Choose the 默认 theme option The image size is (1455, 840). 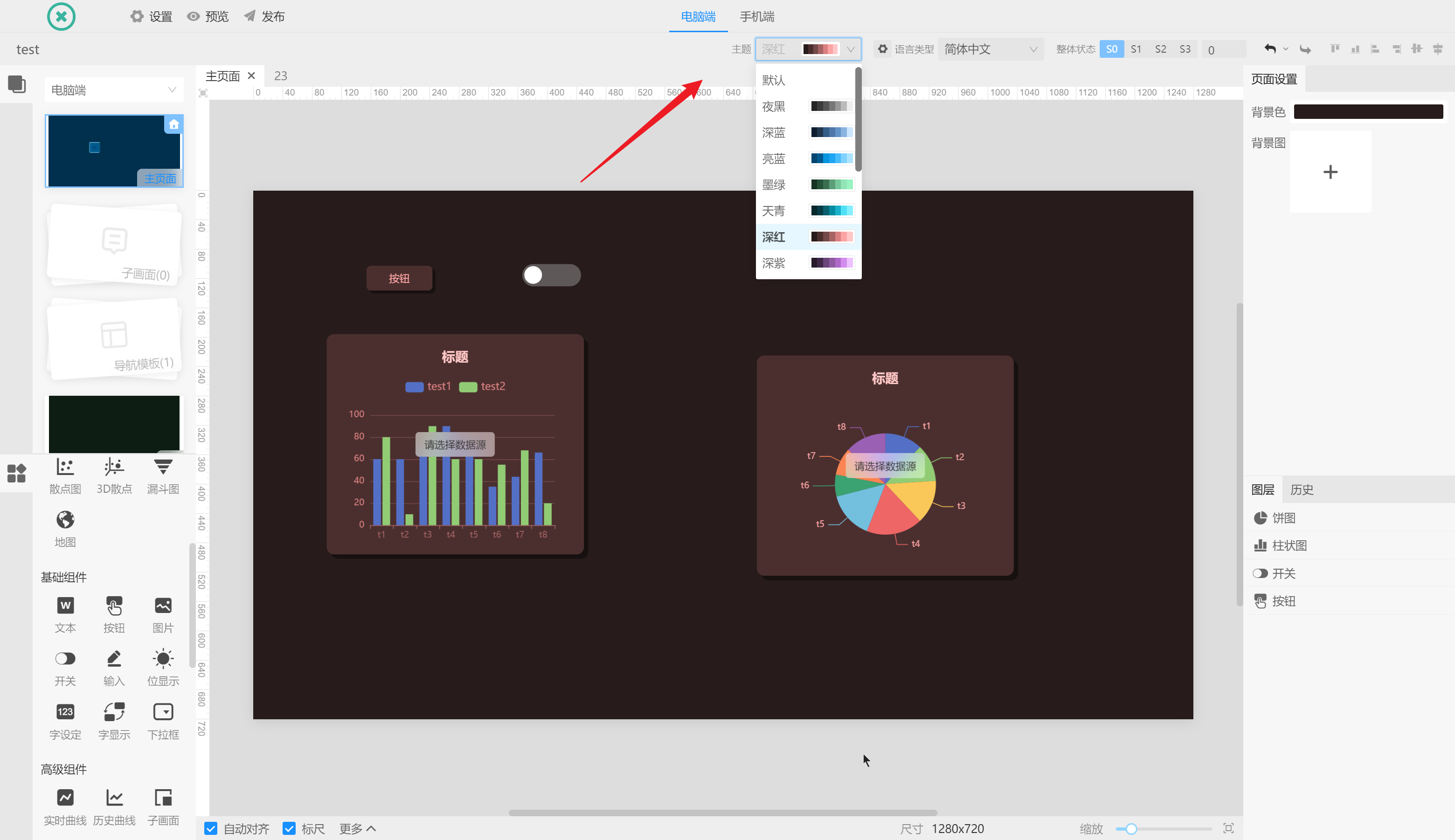[x=806, y=80]
